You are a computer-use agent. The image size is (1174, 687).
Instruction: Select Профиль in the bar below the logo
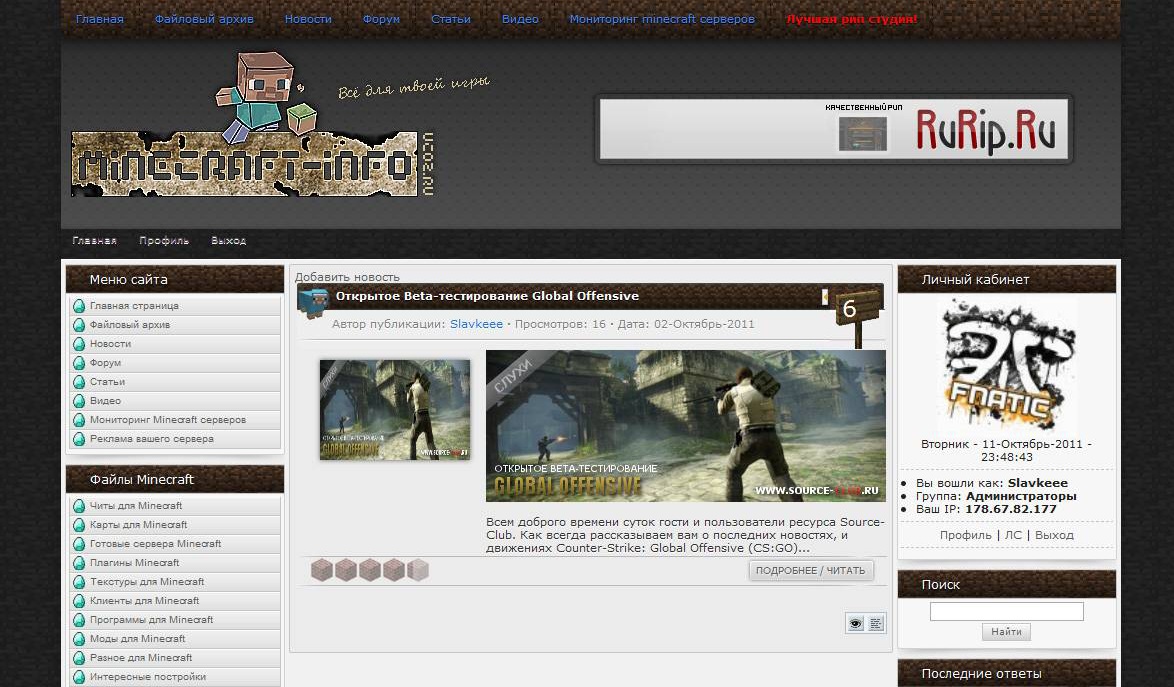[164, 241]
